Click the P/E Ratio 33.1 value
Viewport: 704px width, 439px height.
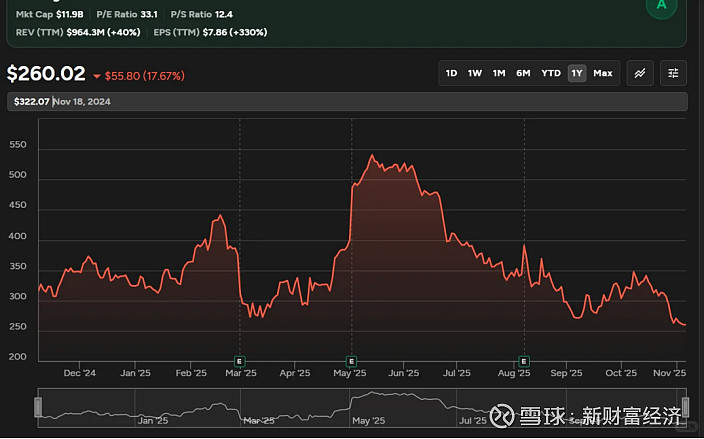127,14
